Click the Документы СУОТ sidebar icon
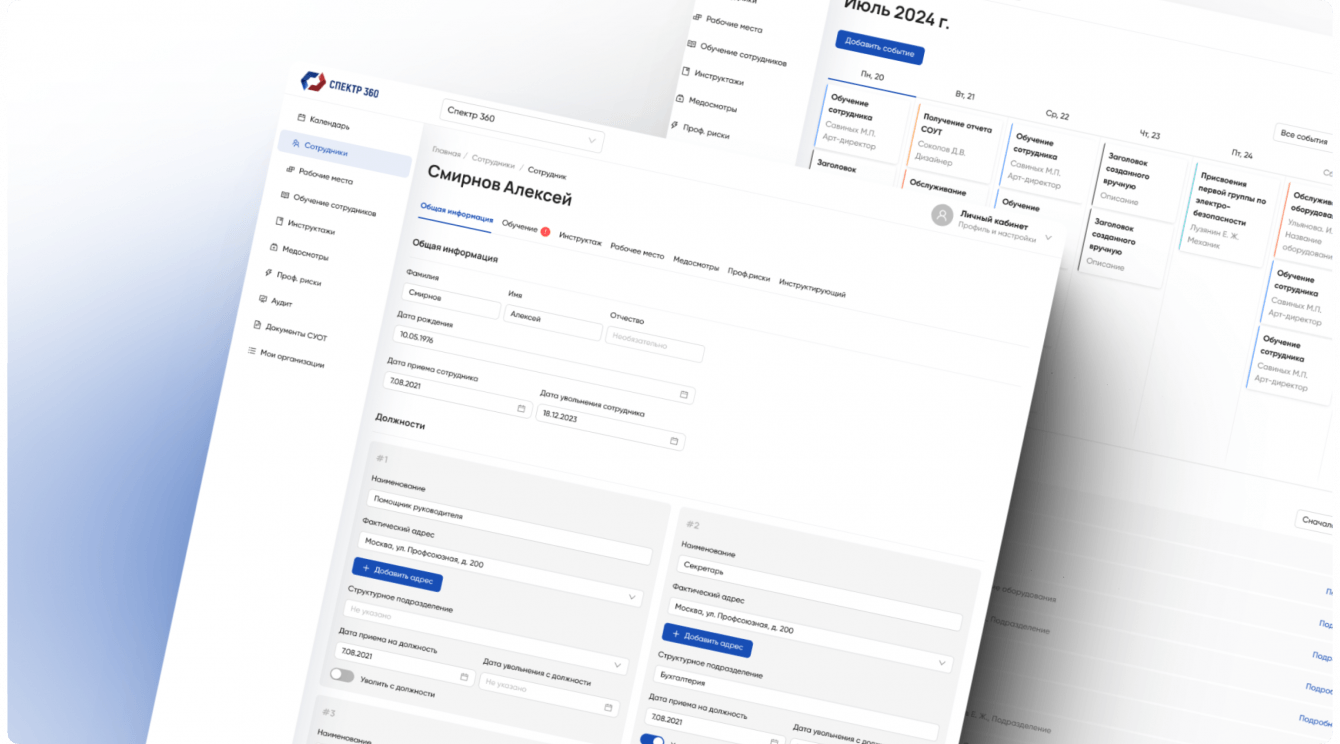The height and width of the screenshot is (744, 1340). tap(257, 324)
